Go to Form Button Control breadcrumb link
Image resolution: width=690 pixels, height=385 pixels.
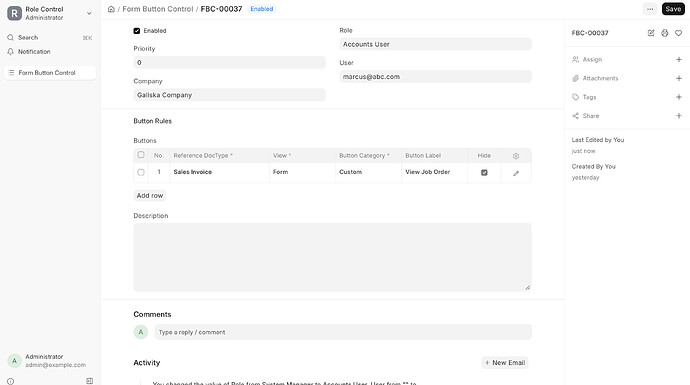click(x=158, y=9)
